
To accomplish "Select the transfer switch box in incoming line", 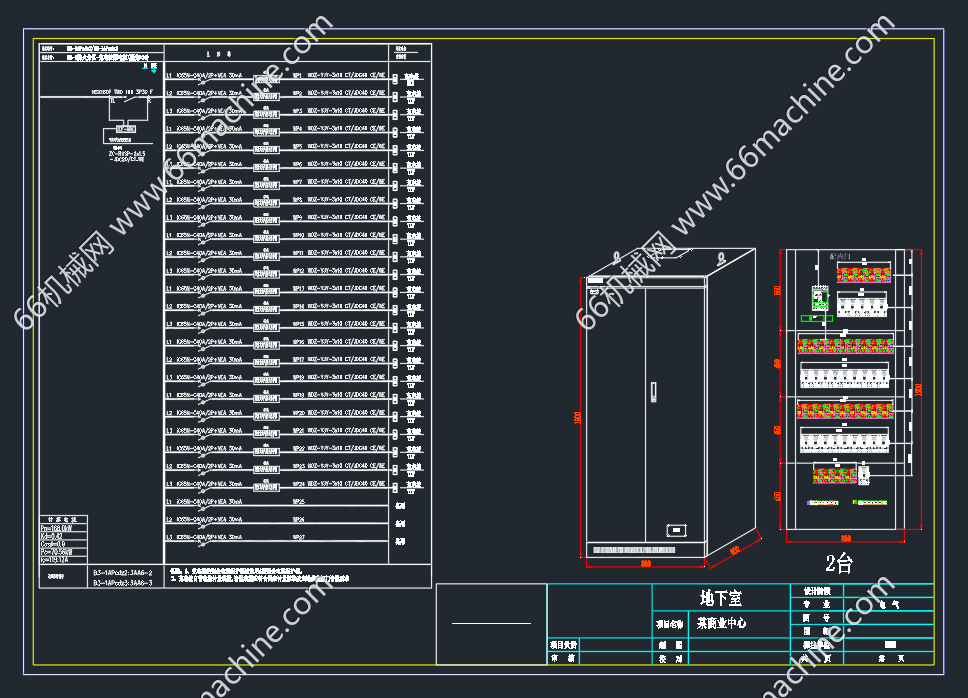I will 125,128.
